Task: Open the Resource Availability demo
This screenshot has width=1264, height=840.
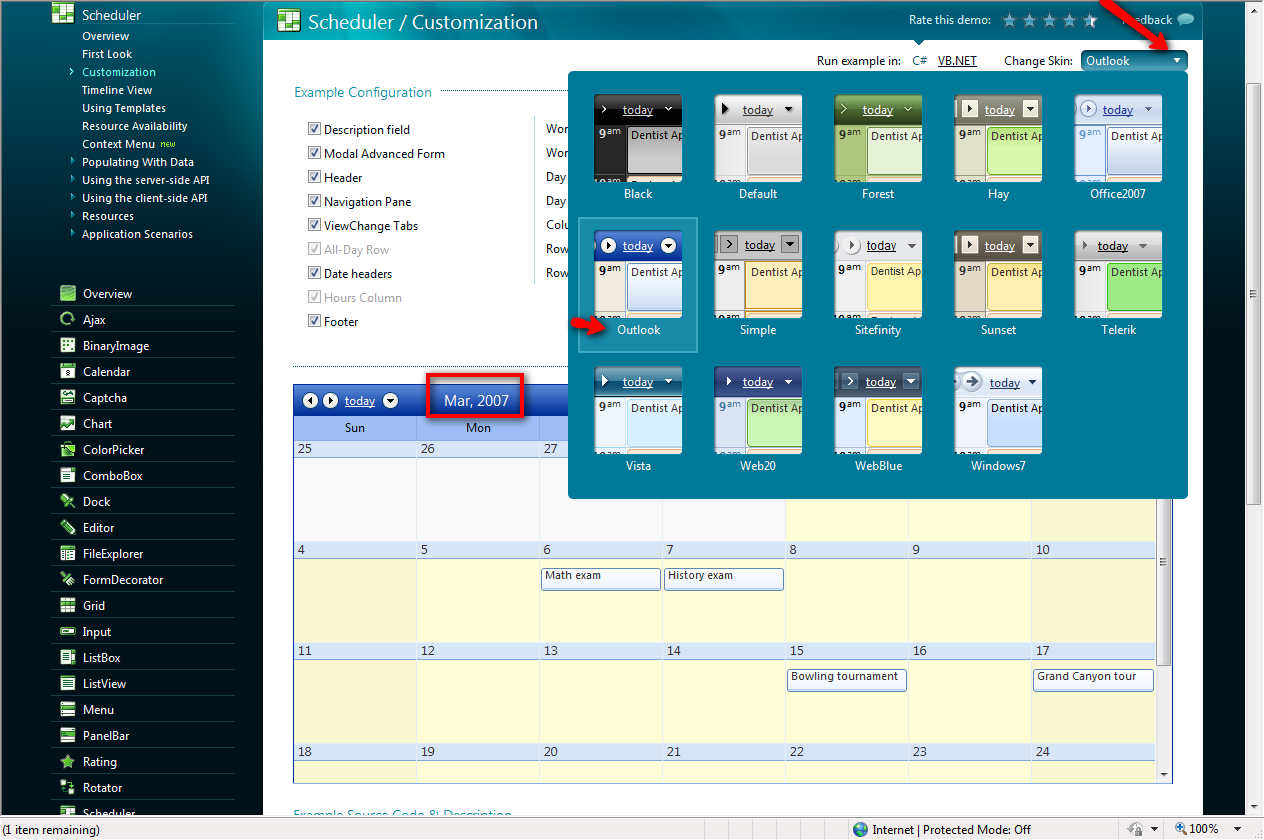Action: pyautogui.click(x=135, y=126)
